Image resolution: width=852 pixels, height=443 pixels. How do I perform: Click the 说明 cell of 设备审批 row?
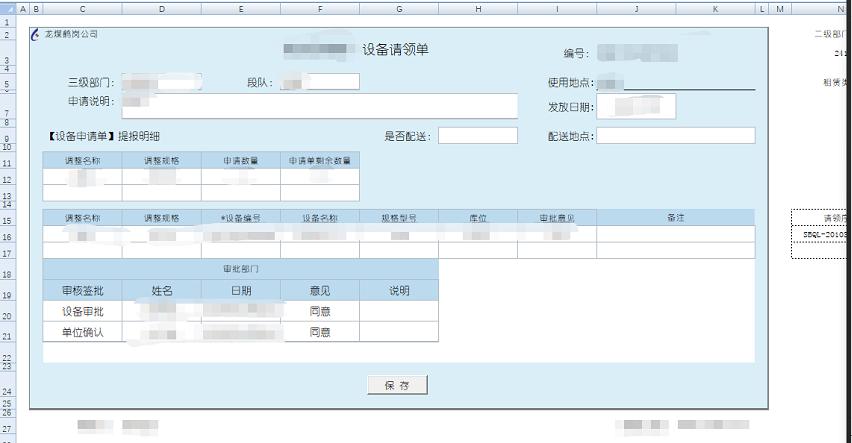pos(399,311)
